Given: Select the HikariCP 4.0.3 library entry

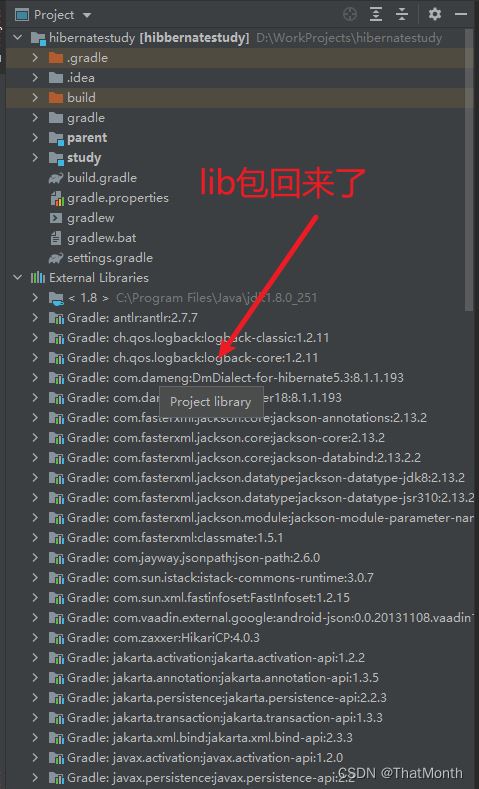Looking at the screenshot, I should 164,638.
